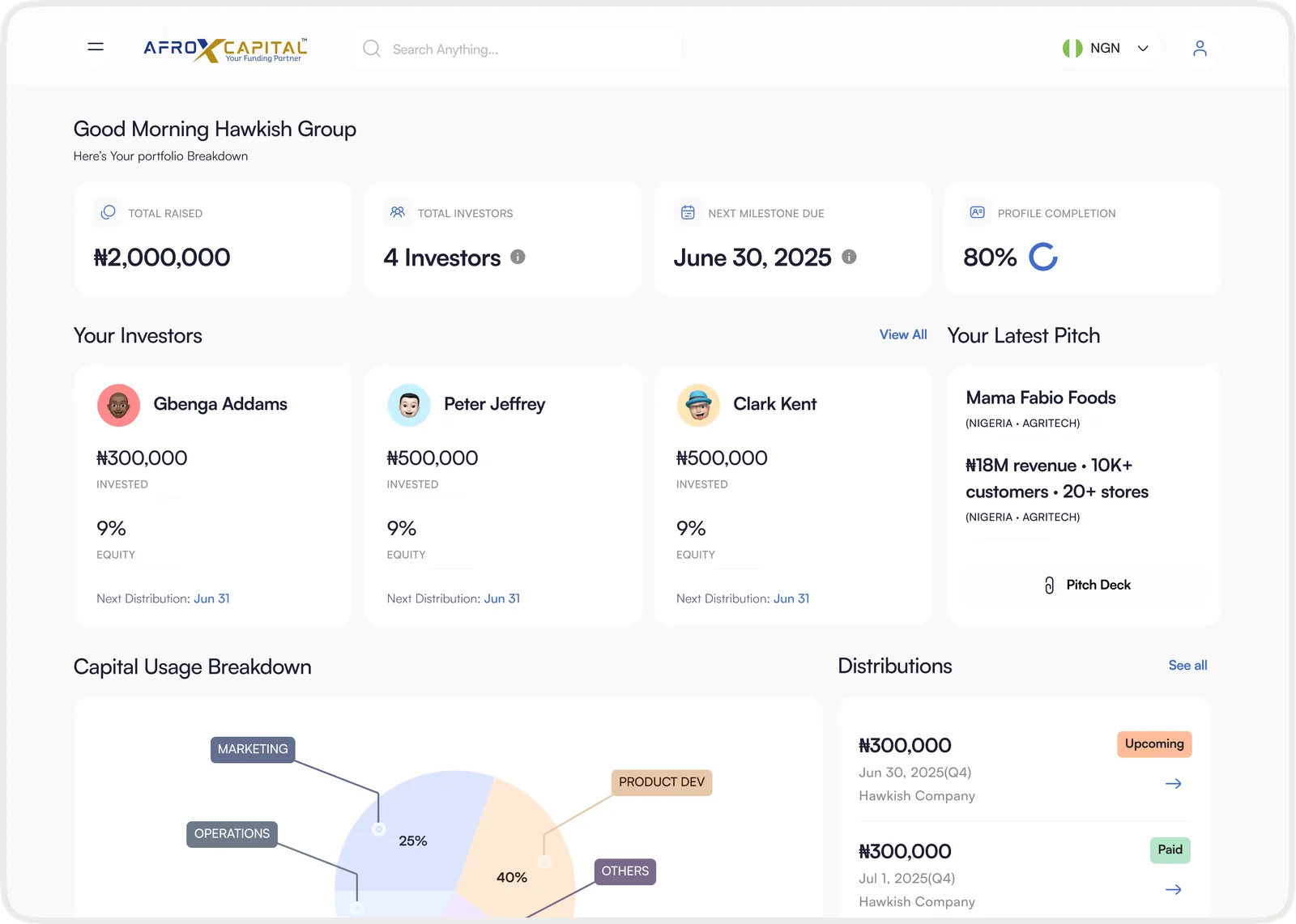Click the 80% completion value
The width and height of the screenshot is (1296, 924).
[990, 258]
